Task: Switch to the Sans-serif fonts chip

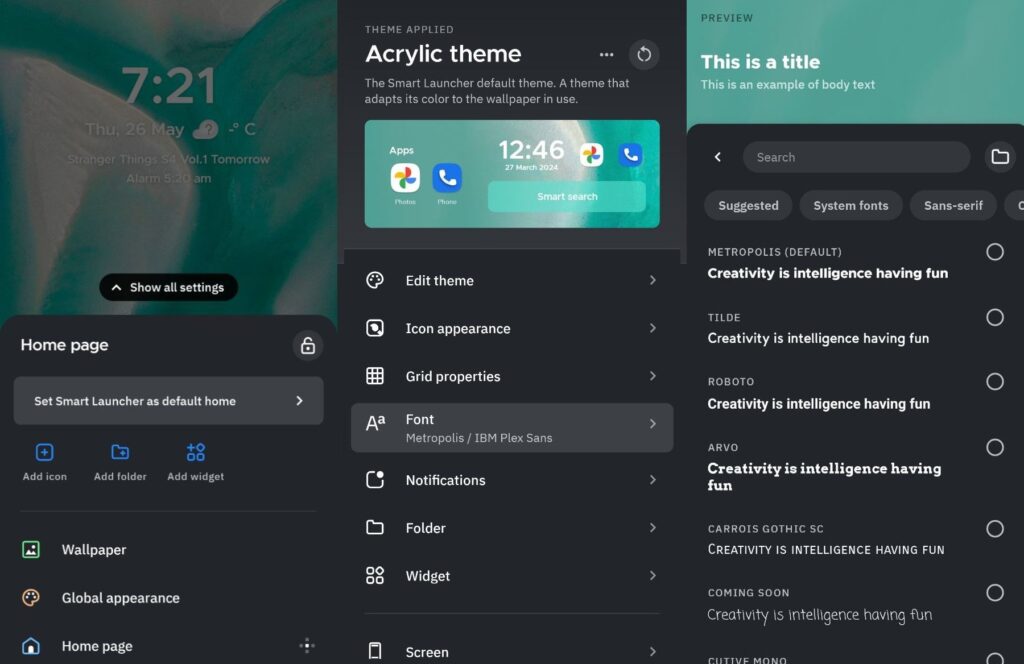Action: (x=953, y=206)
